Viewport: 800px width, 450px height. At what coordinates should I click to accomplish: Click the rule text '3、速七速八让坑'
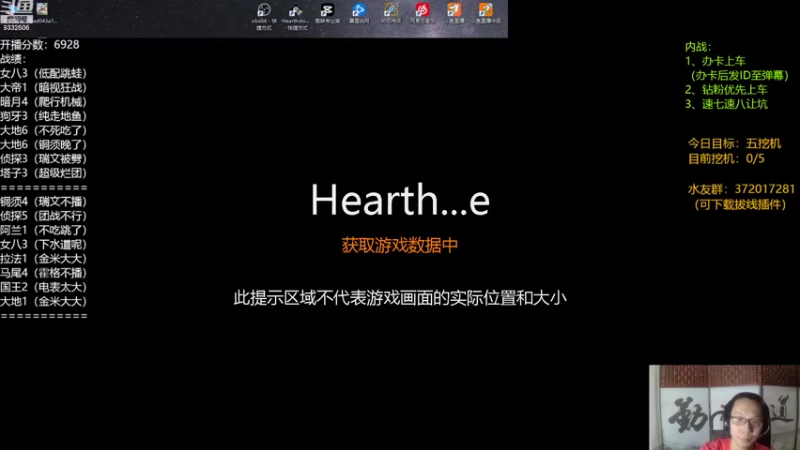click(726, 104)
